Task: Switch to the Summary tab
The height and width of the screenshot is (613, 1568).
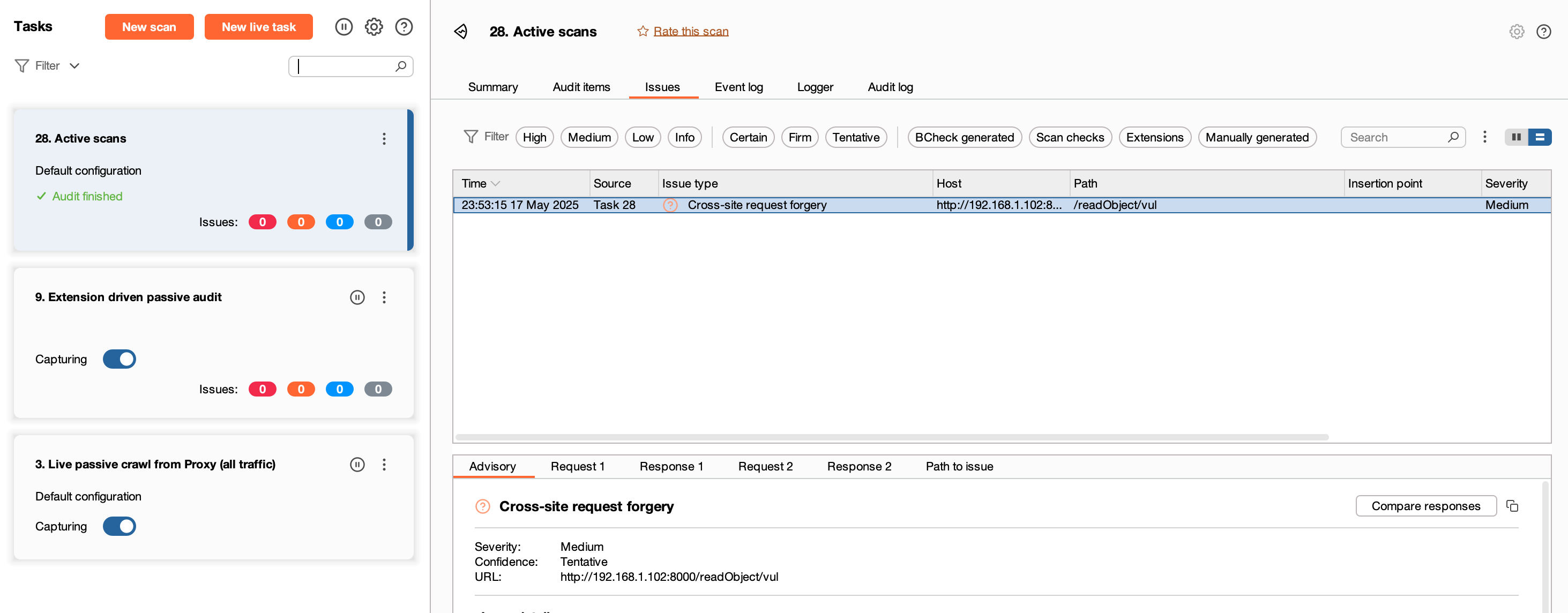Action: click(492, 87)
